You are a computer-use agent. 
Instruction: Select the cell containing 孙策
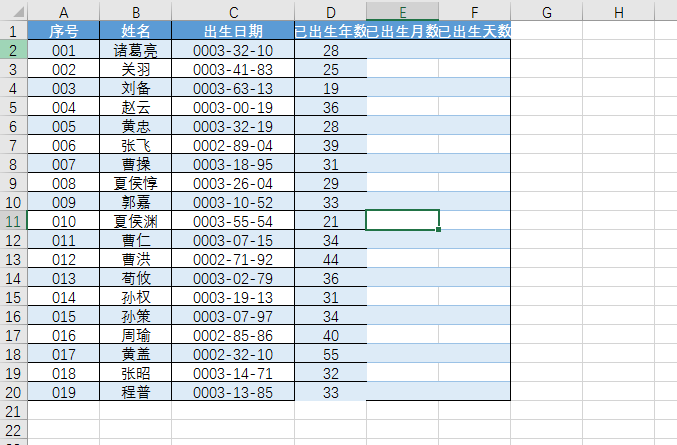coord(136,316)
